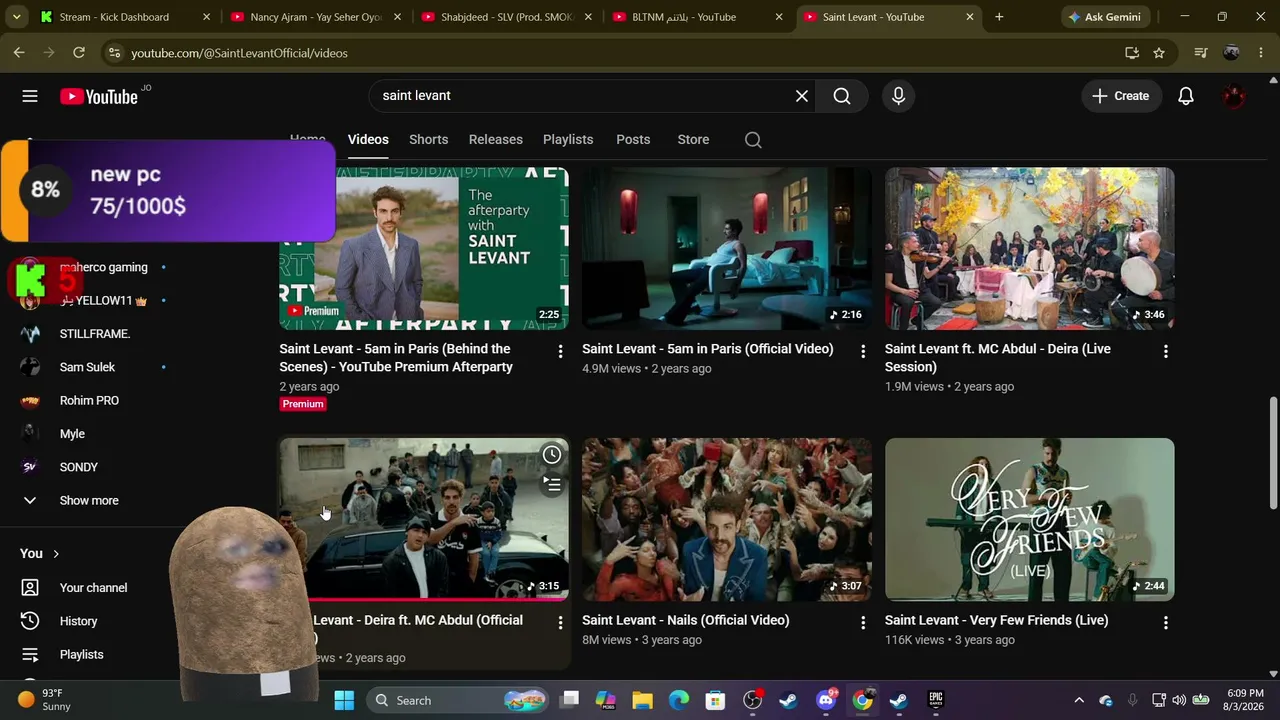Open the Chrome three-dot menu
This screenshot has width=1280, height=720.
click(1261, 53)
